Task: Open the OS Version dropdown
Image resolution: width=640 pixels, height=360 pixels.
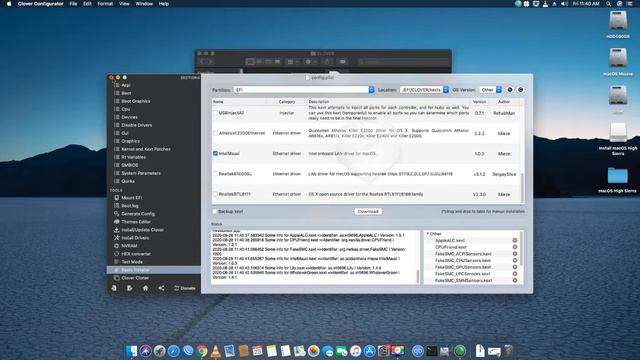Action: point(491,90)
